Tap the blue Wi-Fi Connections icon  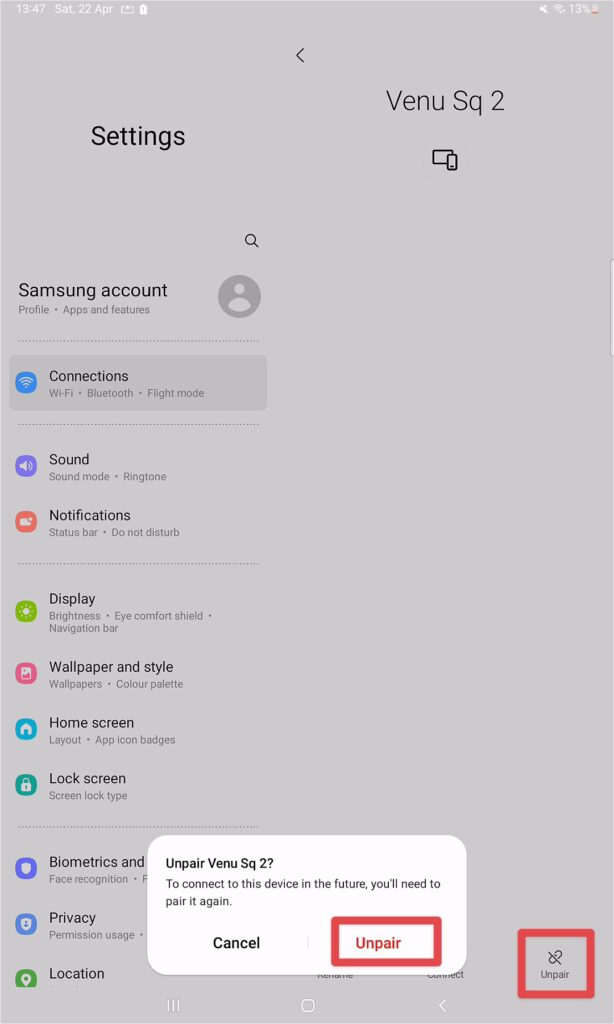26,383
